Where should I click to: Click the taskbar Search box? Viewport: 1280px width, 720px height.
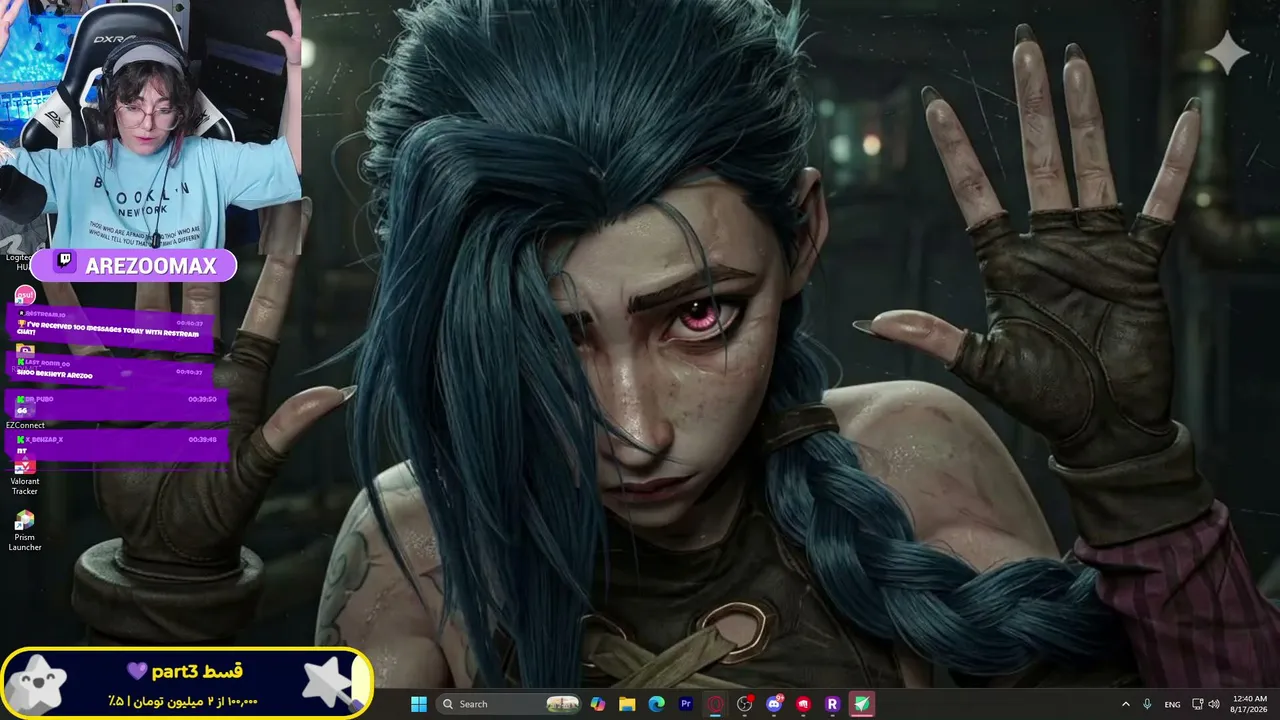(510, 704)
